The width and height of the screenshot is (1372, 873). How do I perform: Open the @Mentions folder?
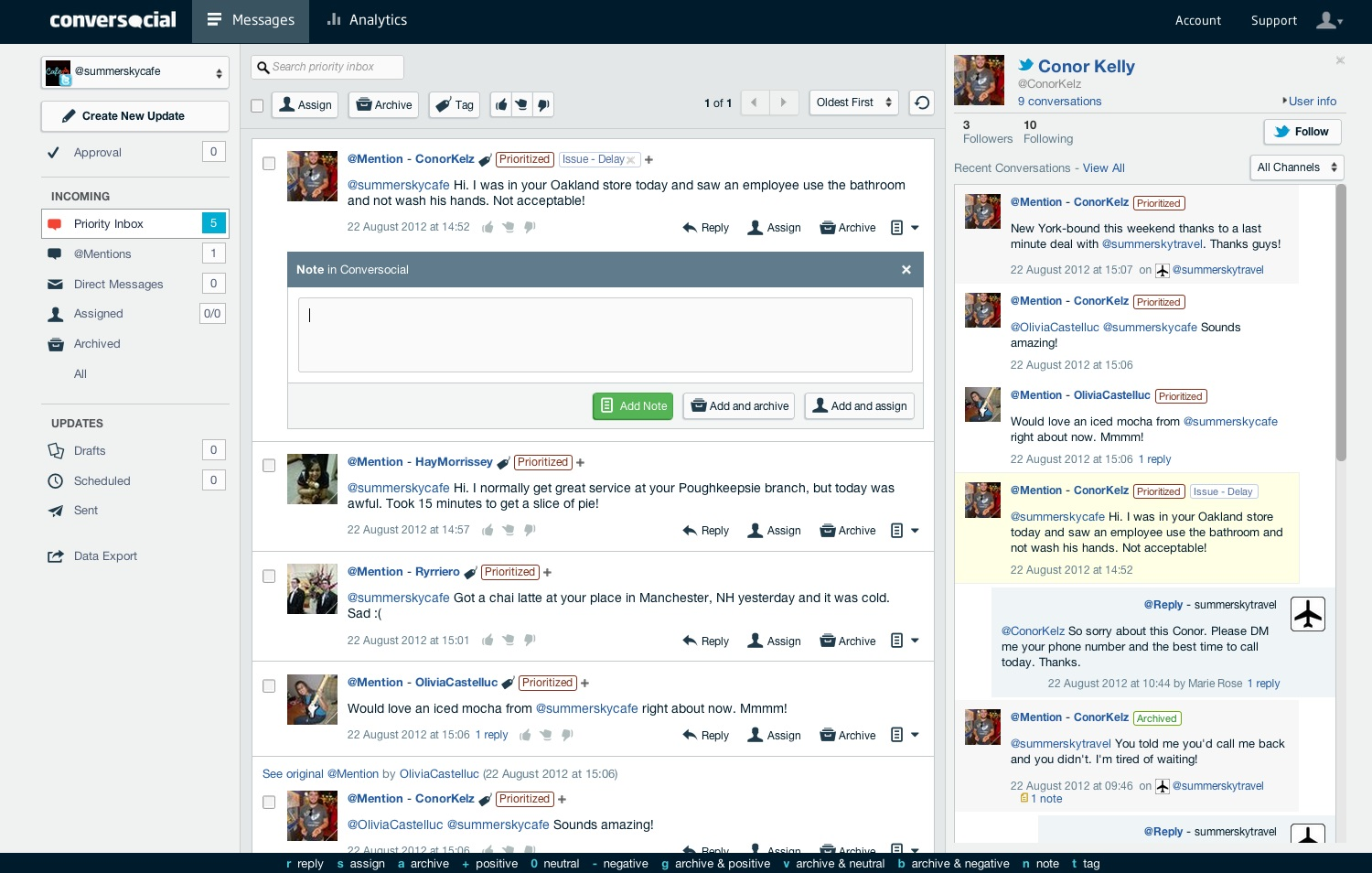pos(135,253)
